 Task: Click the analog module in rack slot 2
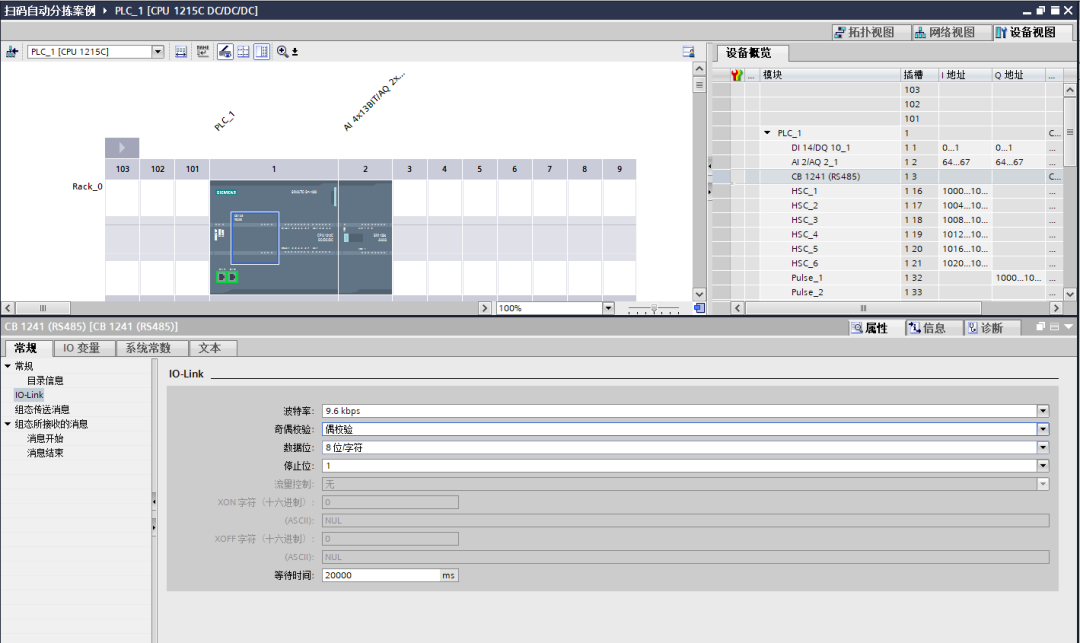pyautogui.click(x=365, y=238)
